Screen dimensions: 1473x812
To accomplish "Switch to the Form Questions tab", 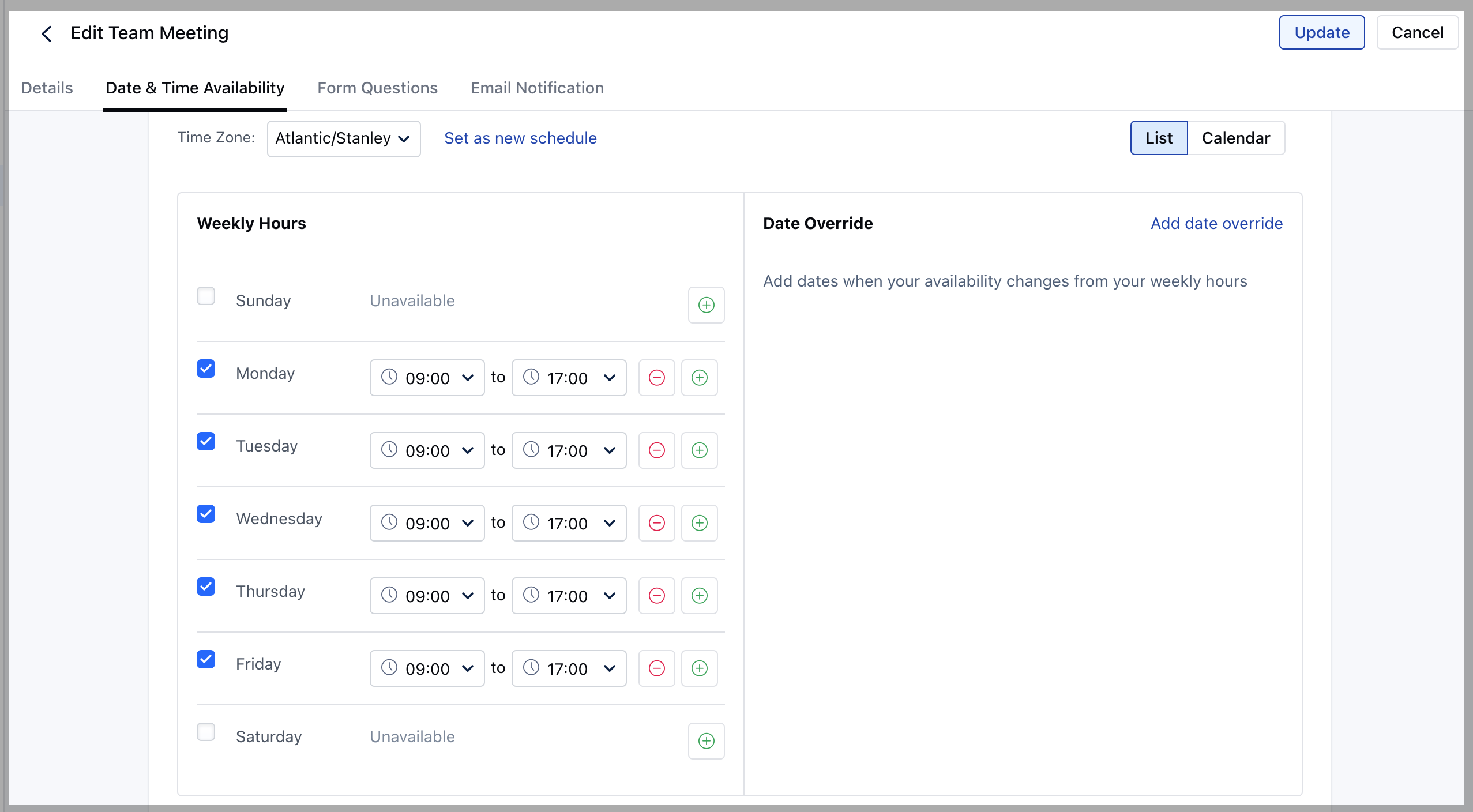I will [x=377, y=88].
